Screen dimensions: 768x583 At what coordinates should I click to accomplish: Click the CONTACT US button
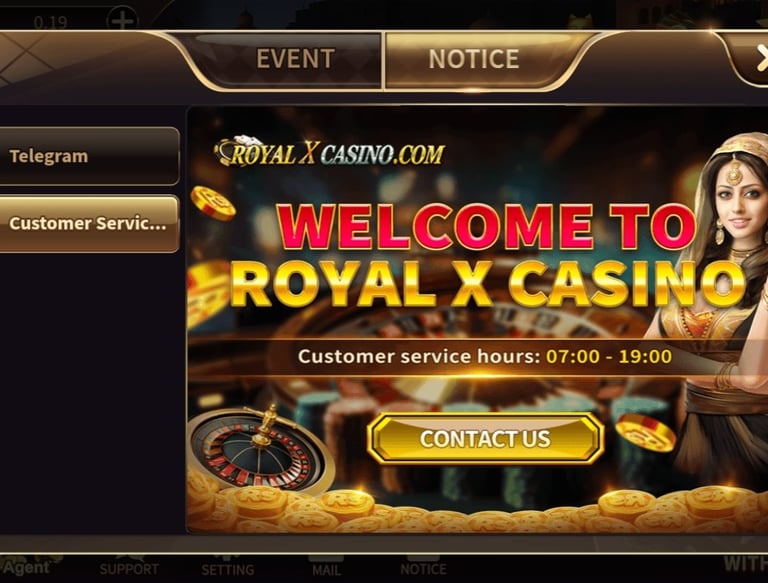point(485,438)
